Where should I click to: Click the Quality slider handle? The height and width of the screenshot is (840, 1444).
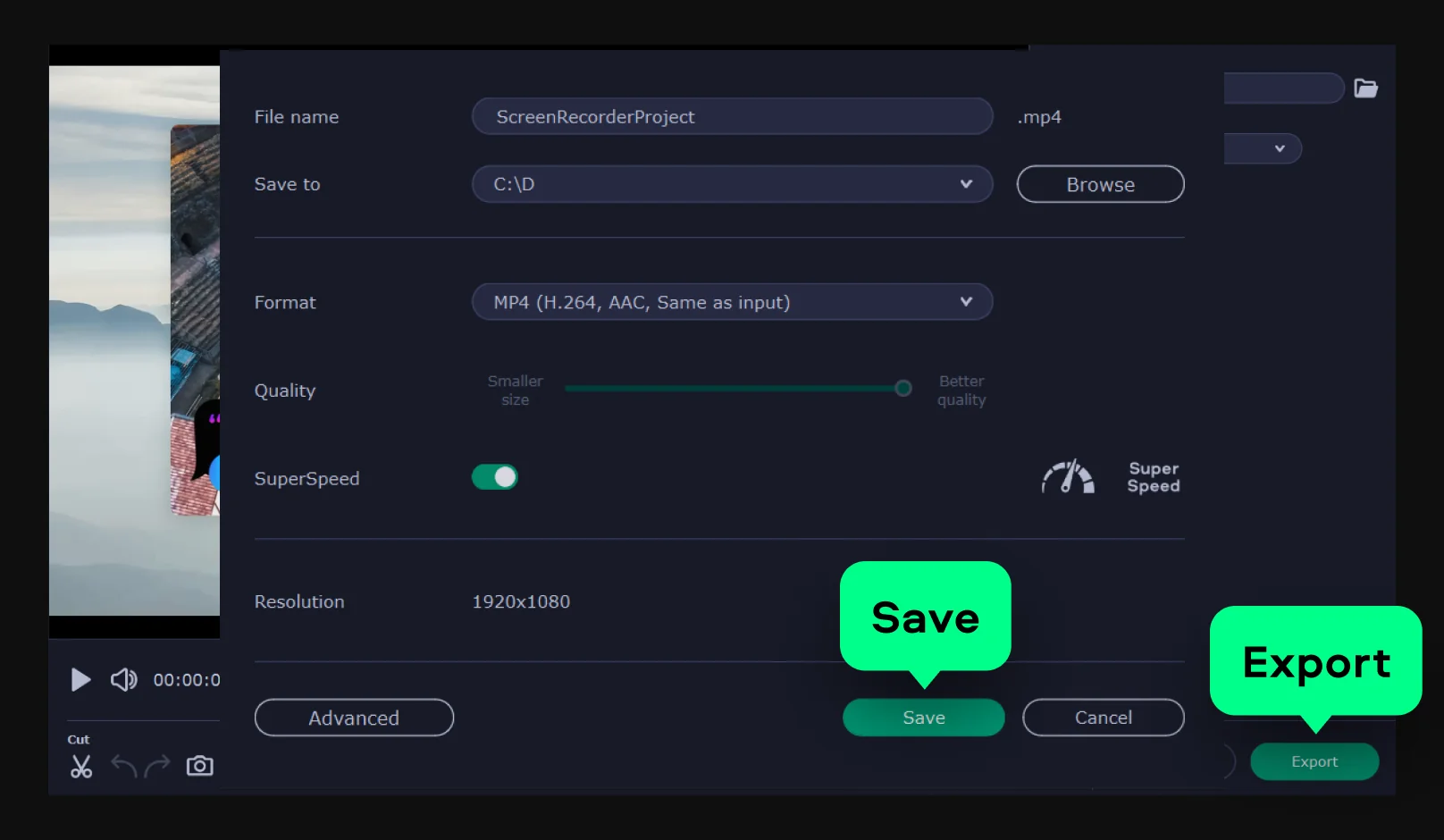point(903,388)
